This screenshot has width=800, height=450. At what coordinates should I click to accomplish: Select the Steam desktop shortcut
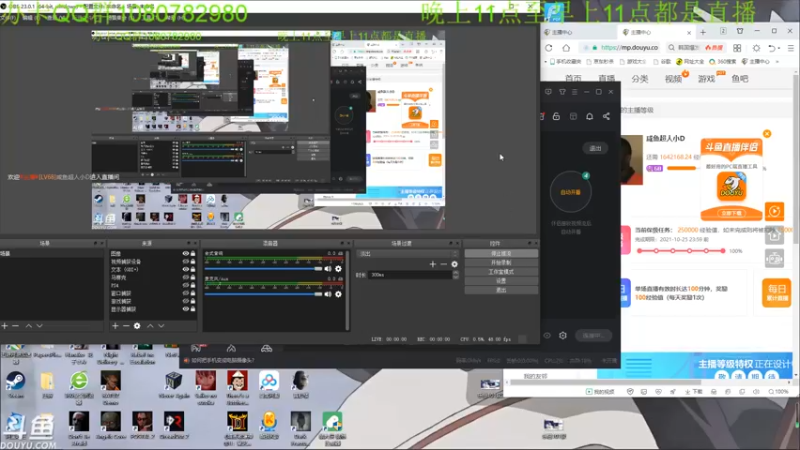pyautogui.click(x=15, y=385)
